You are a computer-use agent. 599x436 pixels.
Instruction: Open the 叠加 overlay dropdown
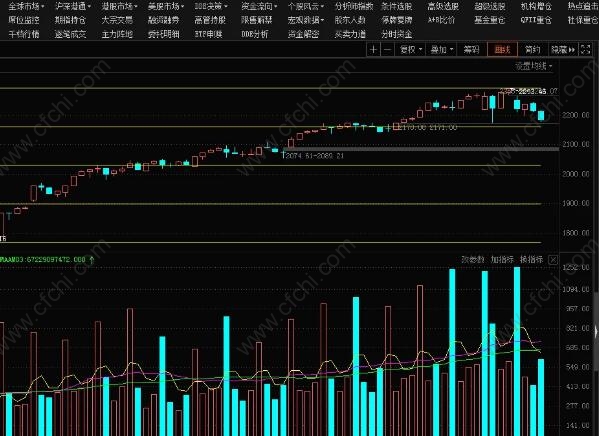(441, 49)
